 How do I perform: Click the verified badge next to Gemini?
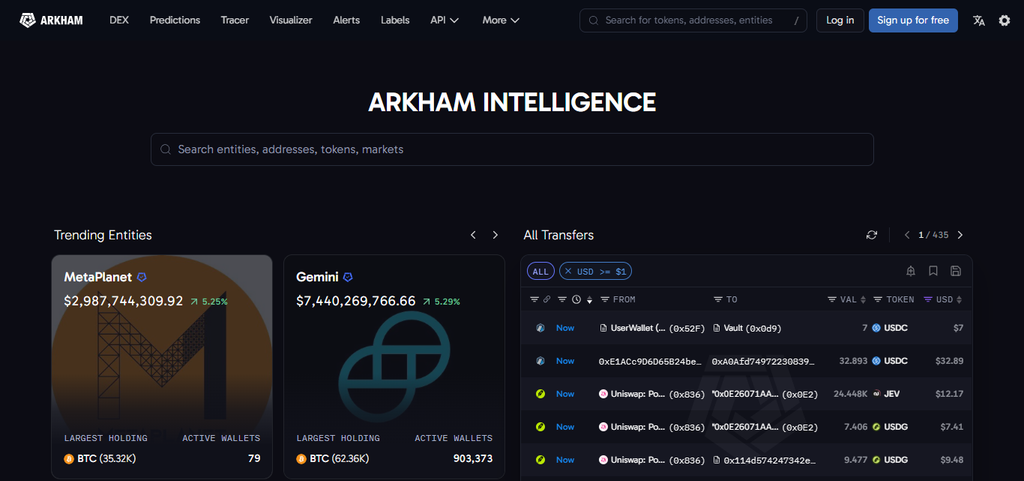tap(348, 277)
